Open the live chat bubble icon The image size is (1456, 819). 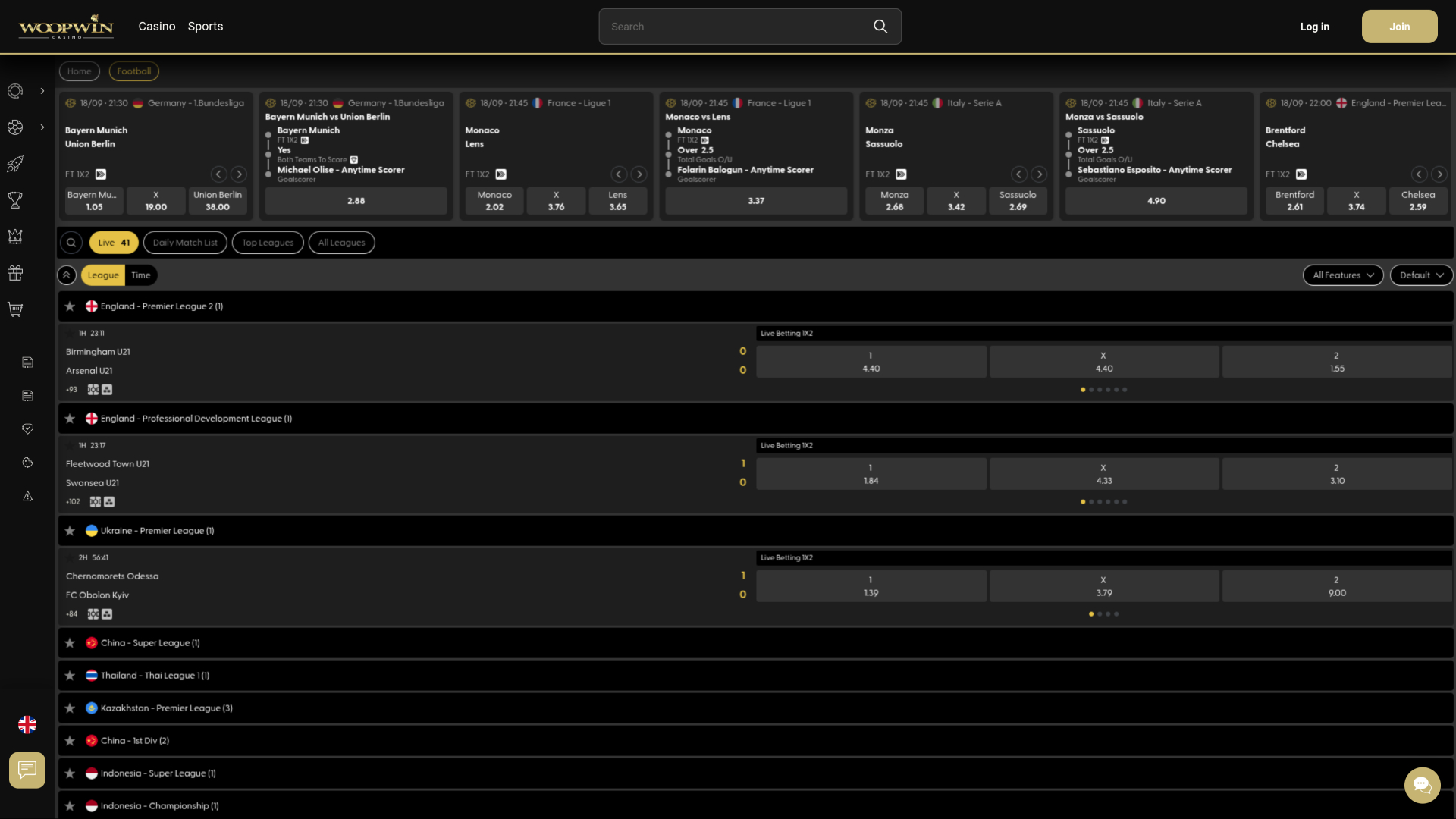click(1423, 785)
